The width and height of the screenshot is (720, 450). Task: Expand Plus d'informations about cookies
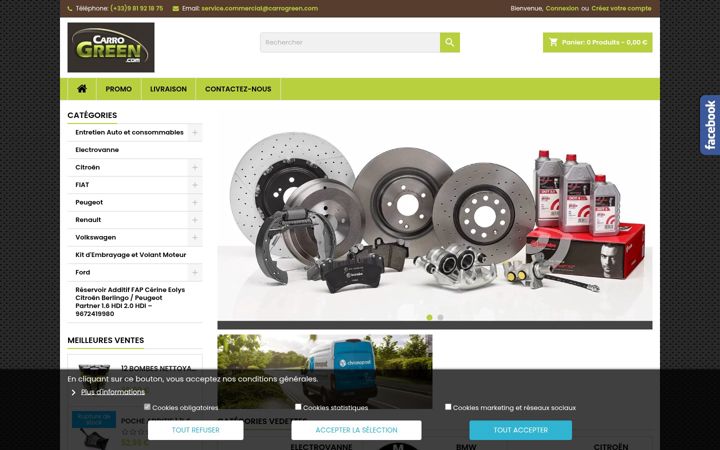click(113, 392)
